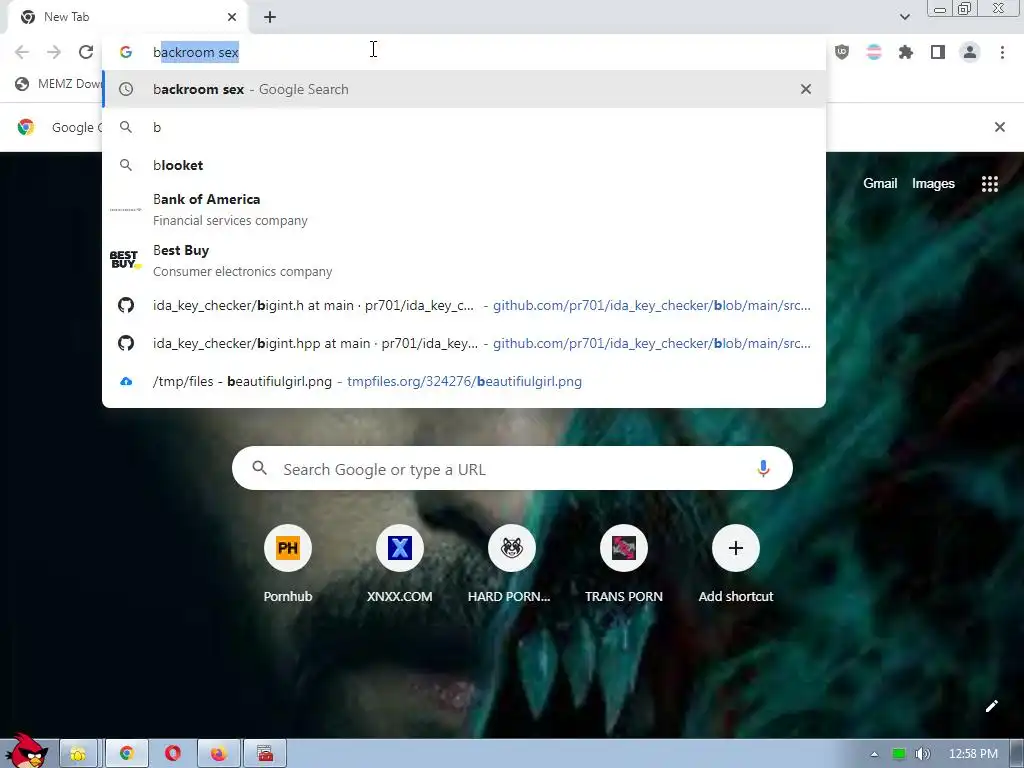Click the tmpfiles cloud upload icon

126,381
